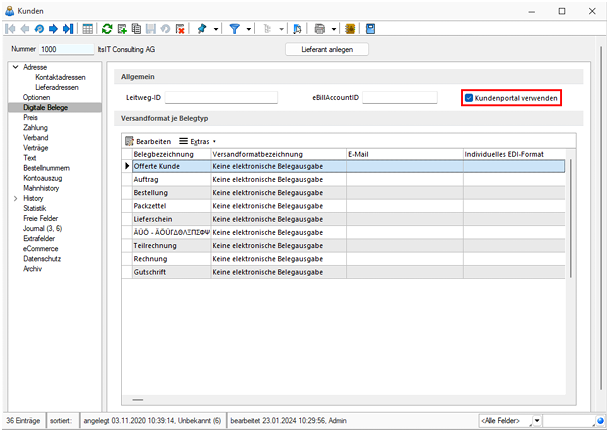Click into the Nummer field
The image size is (607, 430).
pos(67,49)
